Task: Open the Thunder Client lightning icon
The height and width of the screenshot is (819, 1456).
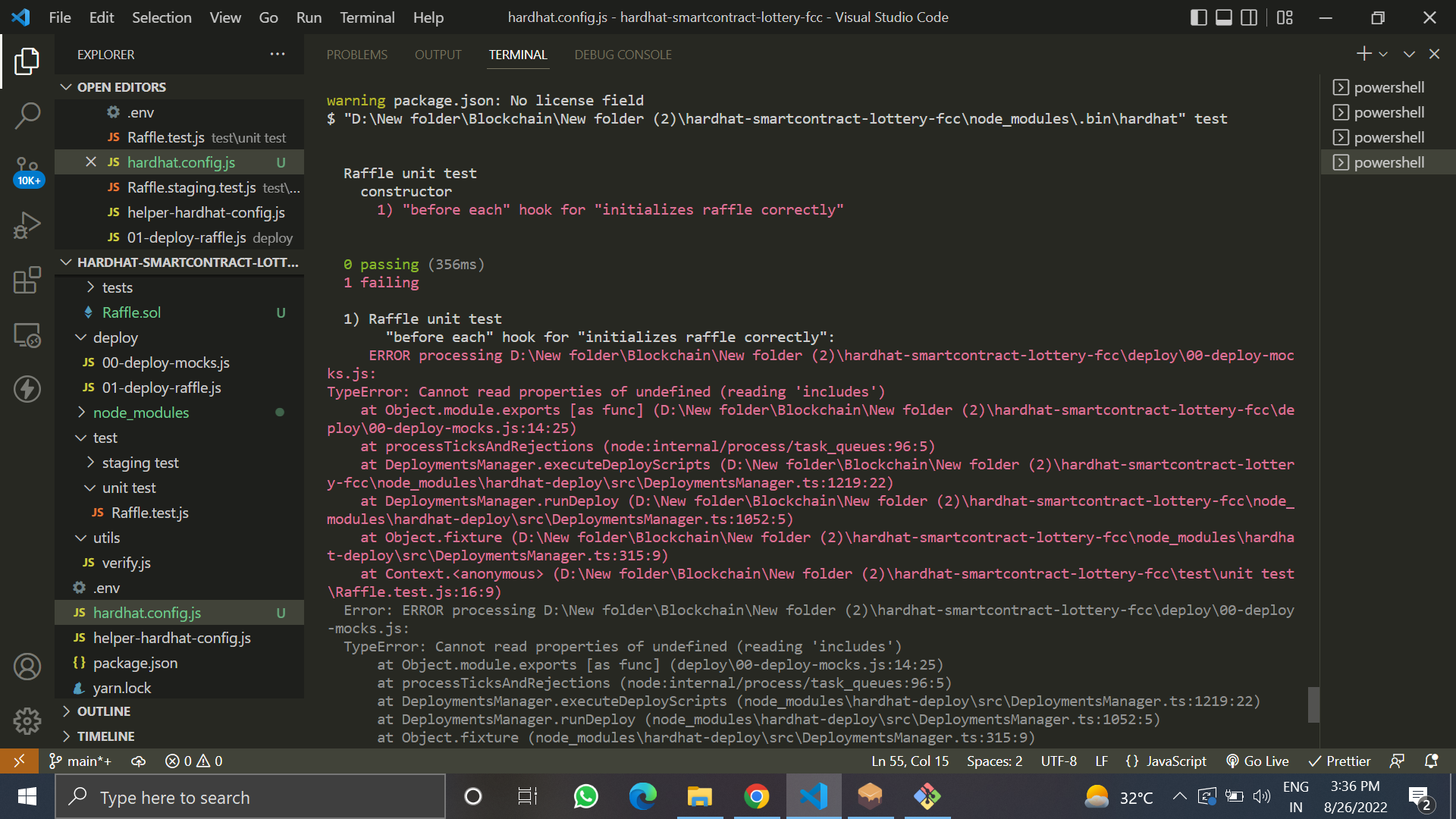Action: pyautogui.click(x=27, y=389)
